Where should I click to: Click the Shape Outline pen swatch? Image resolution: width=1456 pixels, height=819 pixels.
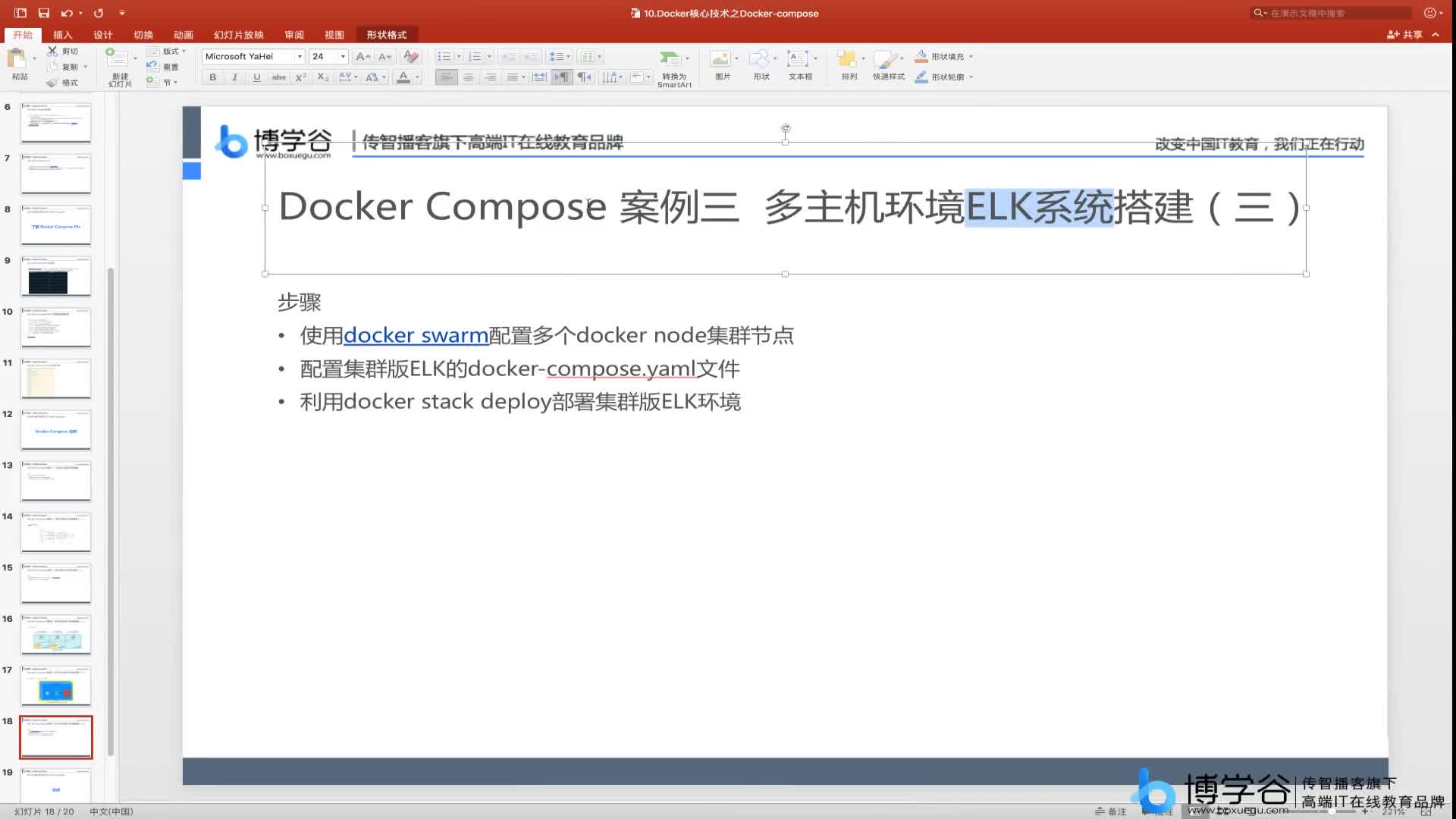click(x=921, y=77)
